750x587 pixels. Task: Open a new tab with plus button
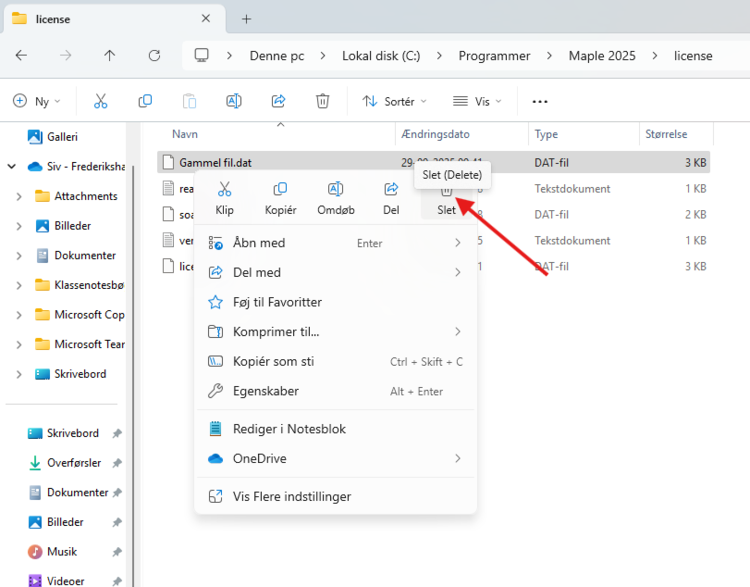(x=246, y=19)
